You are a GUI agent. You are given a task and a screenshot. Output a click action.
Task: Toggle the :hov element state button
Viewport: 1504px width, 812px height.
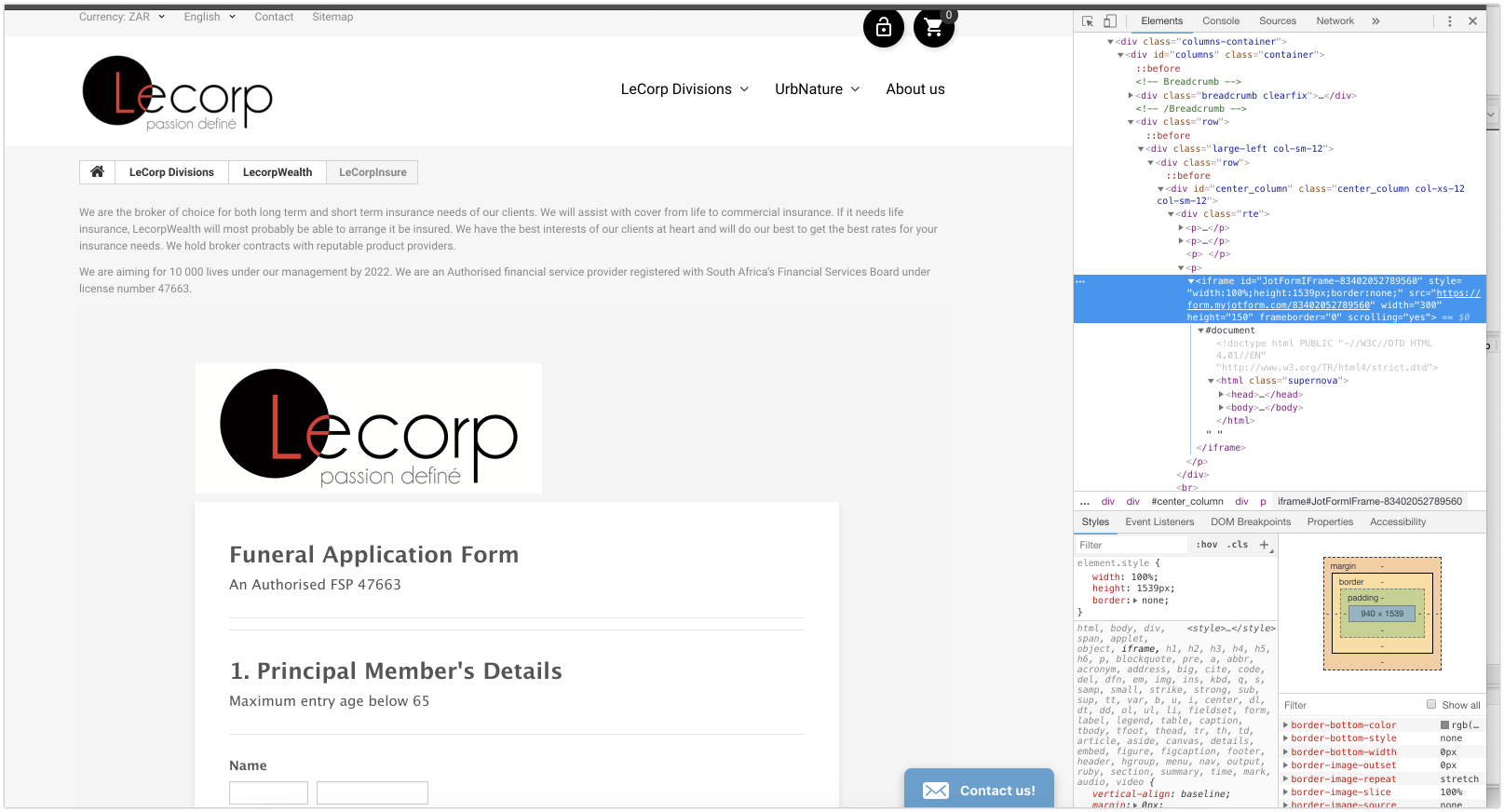click(x=1207, y=545)
